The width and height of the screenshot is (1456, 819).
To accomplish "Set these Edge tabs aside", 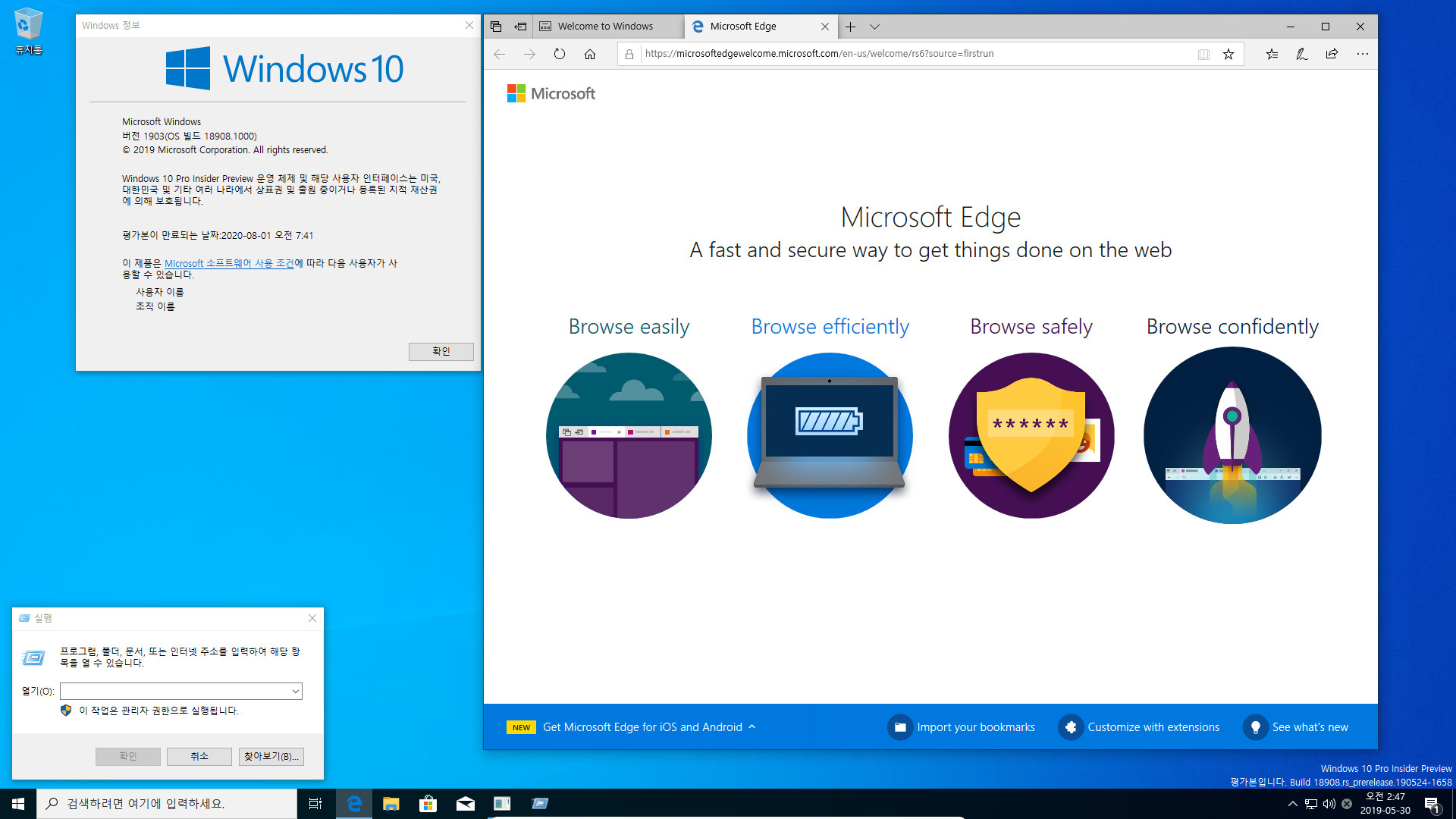I will 520,27.
